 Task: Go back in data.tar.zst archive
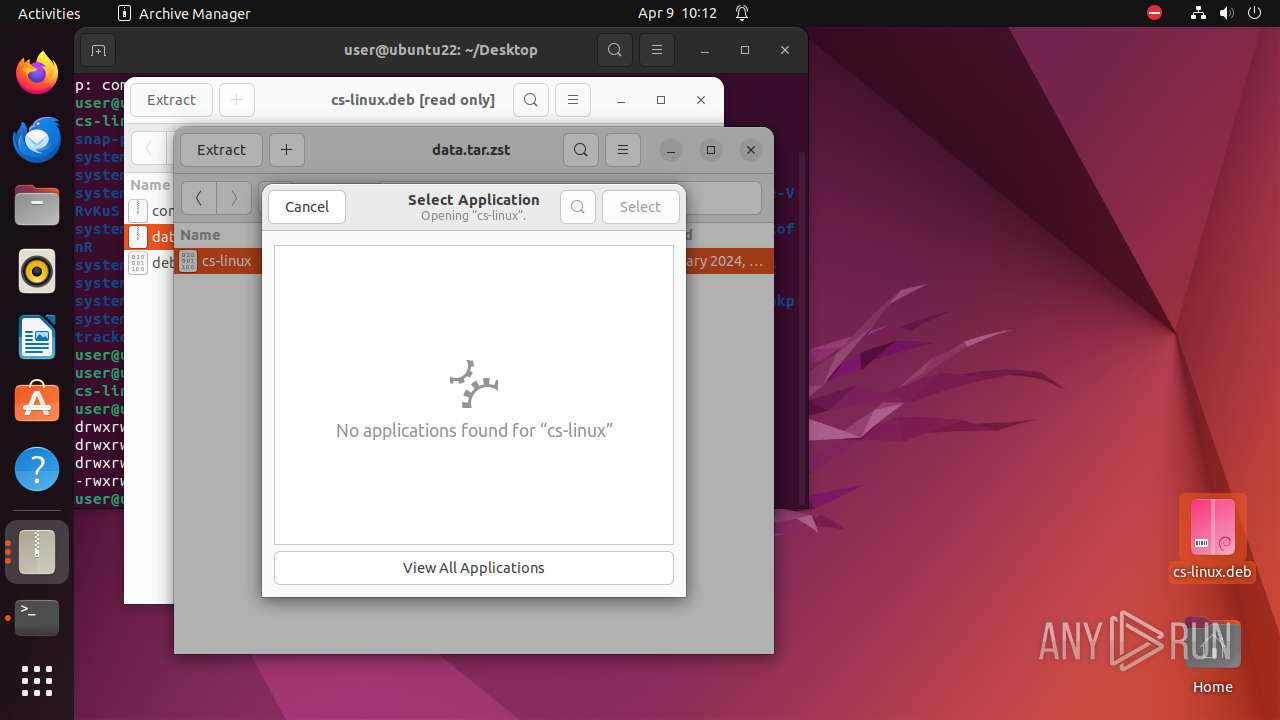[x=199, y=198]
